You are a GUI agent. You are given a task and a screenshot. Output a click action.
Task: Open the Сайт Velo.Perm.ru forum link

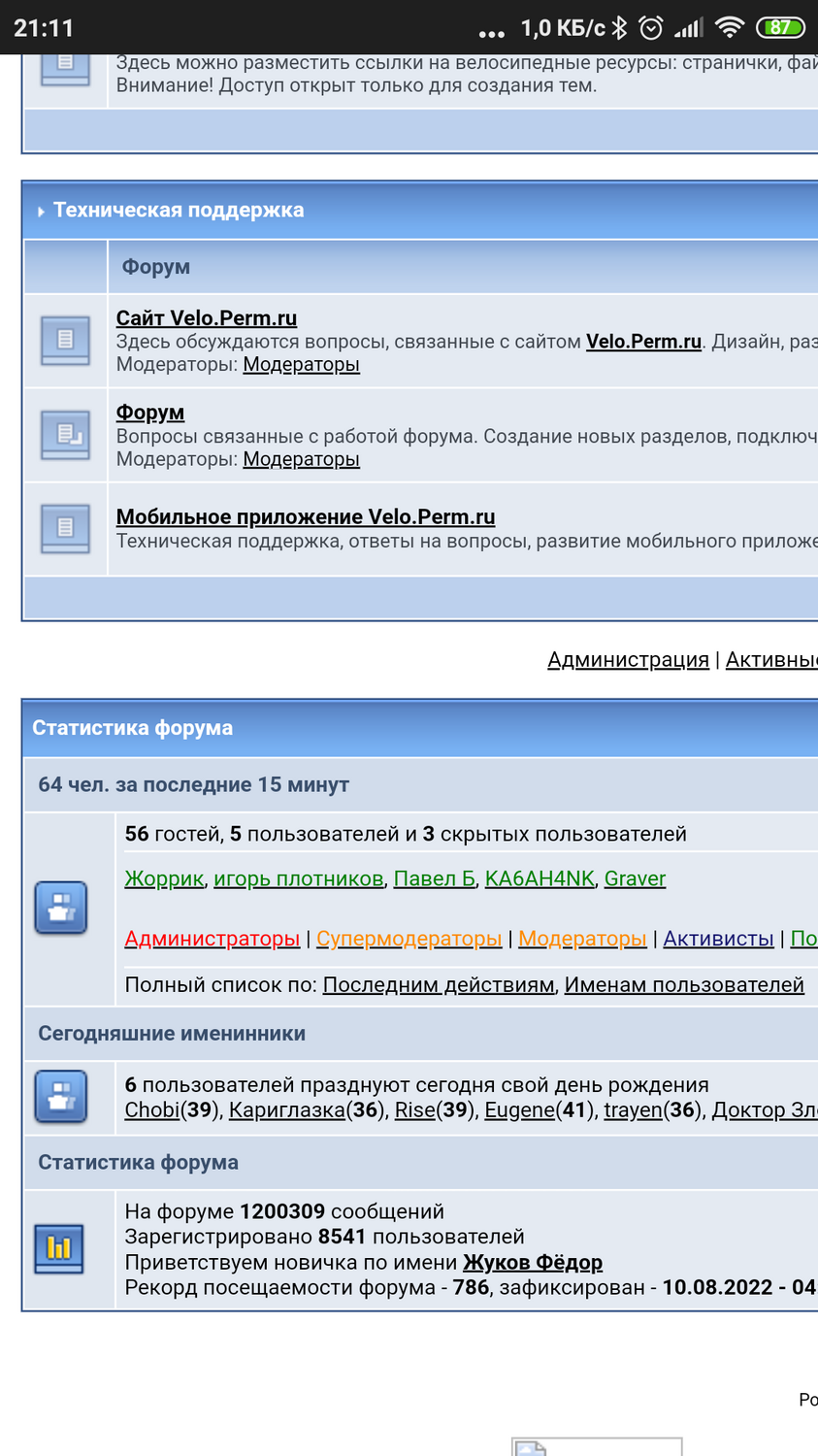(207, 317)
